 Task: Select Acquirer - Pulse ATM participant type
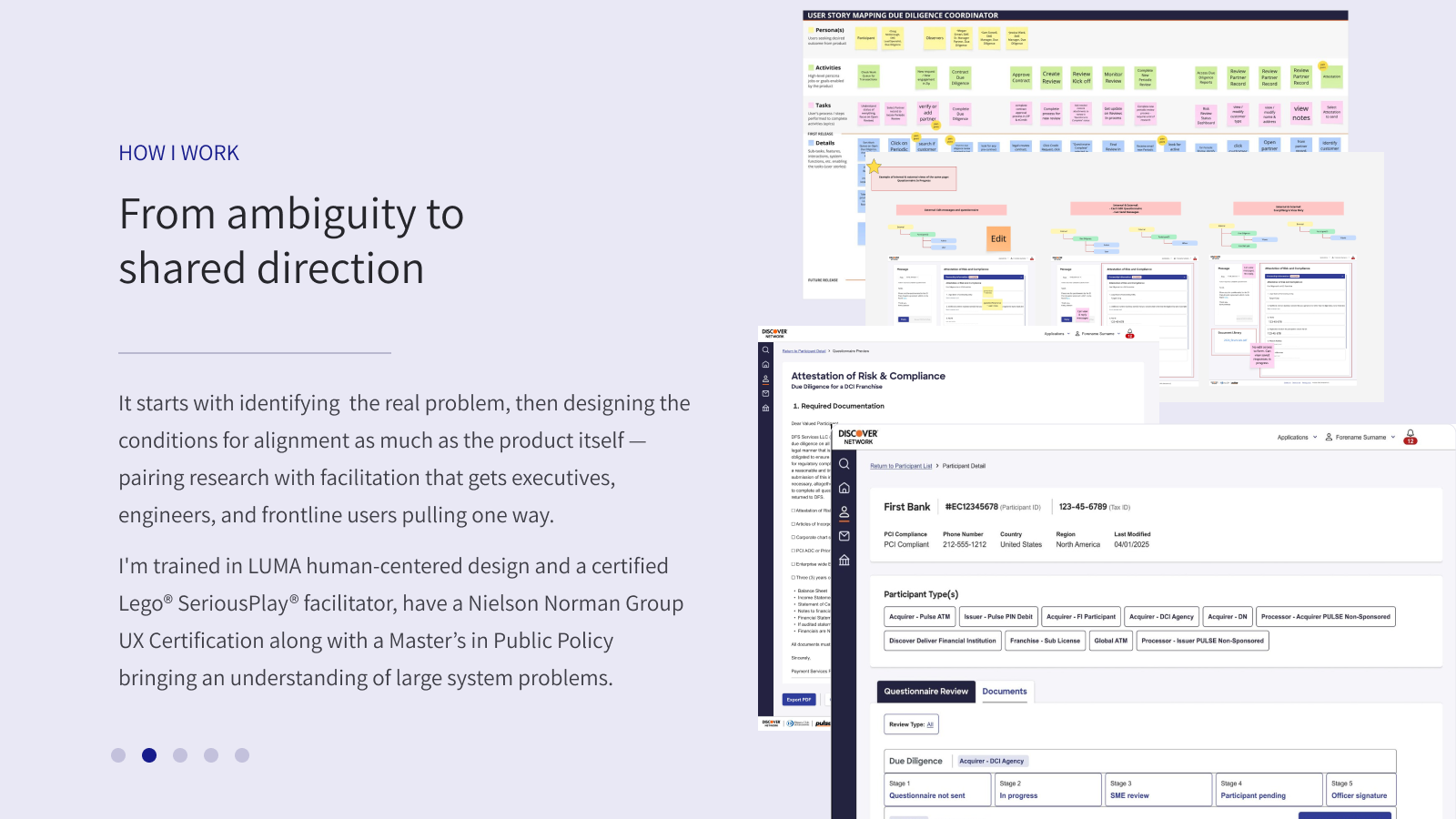[x=919, y=617]
